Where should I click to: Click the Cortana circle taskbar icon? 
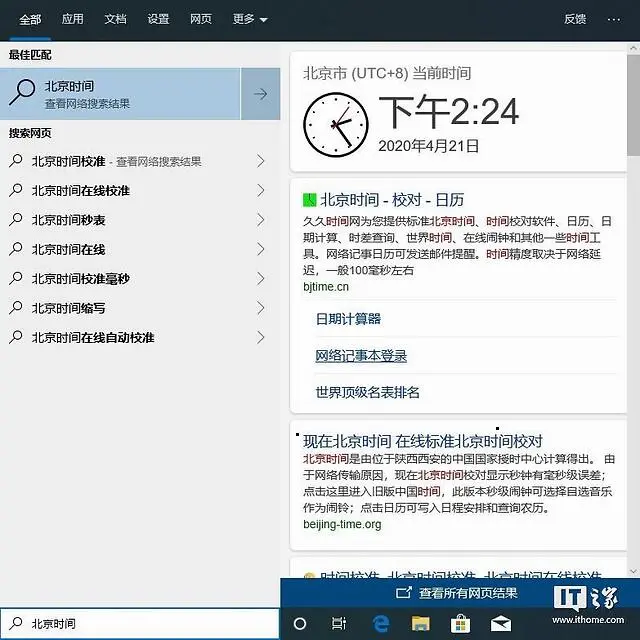tap(300, 623)
